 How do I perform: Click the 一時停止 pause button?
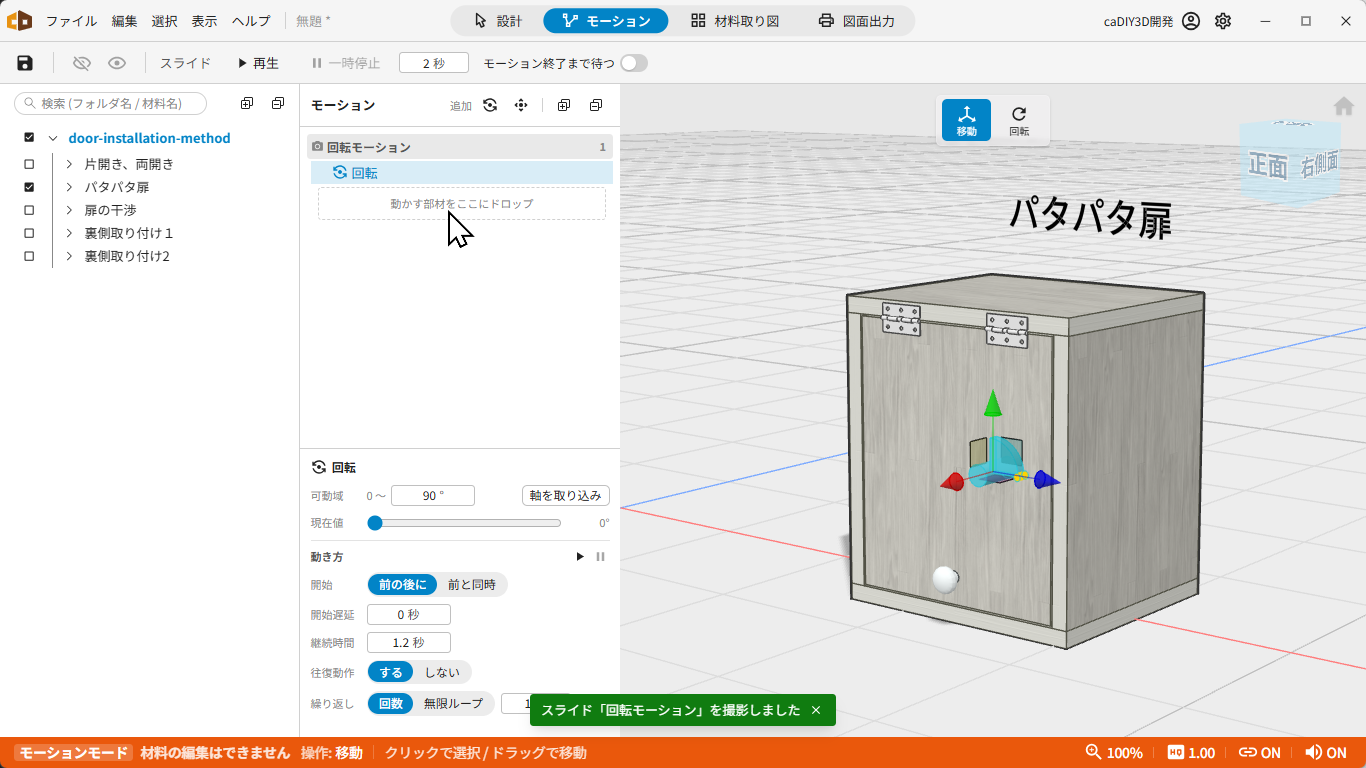[x=346, y=63]
